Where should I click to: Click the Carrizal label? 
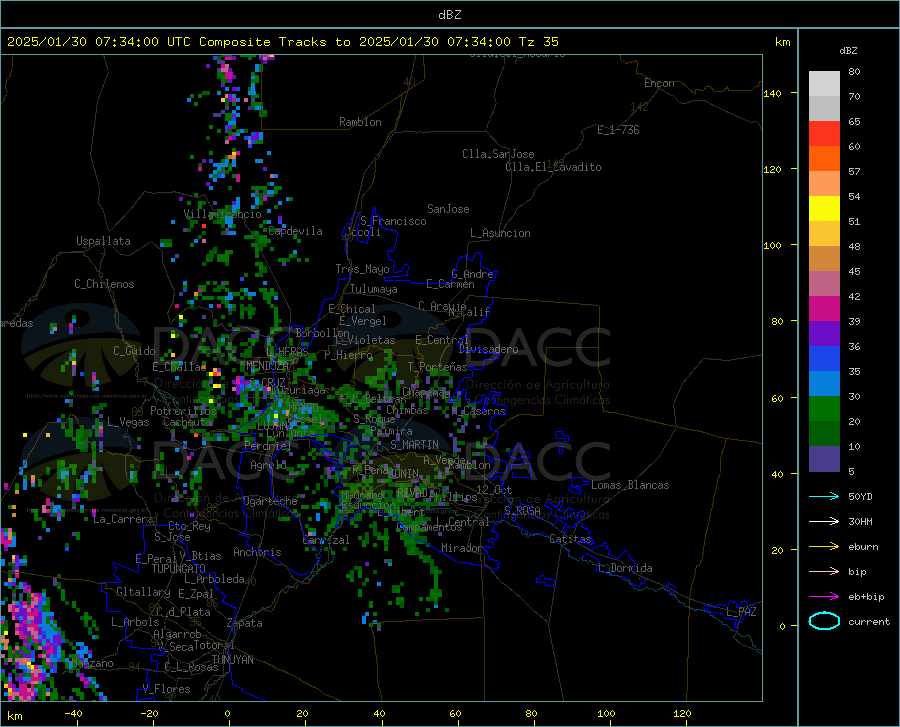(x=326, y=540)
